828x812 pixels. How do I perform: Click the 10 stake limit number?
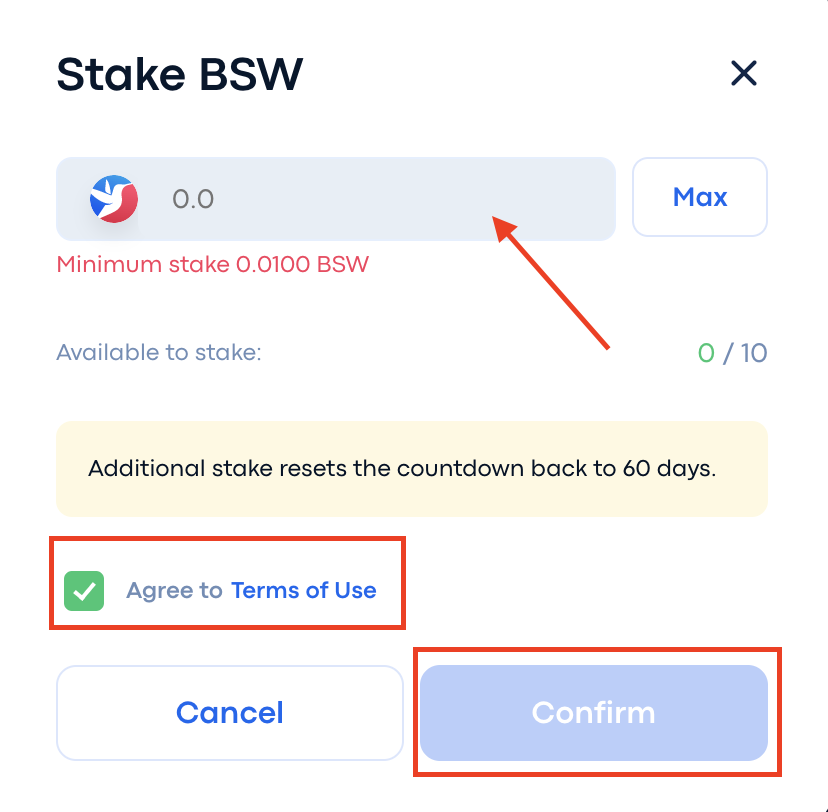[754, 353]
